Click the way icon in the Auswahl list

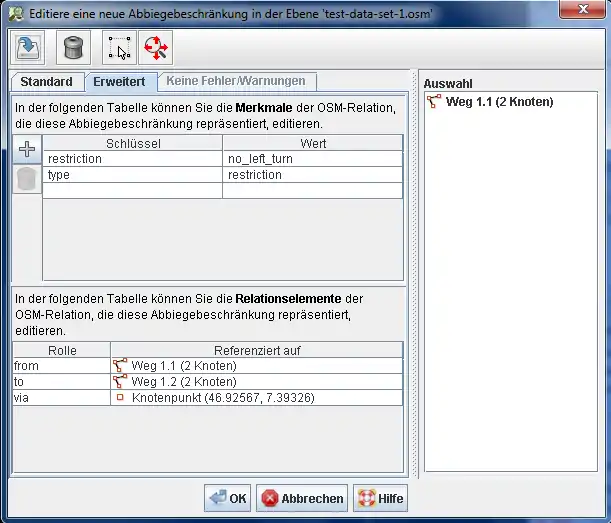coord(434,101)
